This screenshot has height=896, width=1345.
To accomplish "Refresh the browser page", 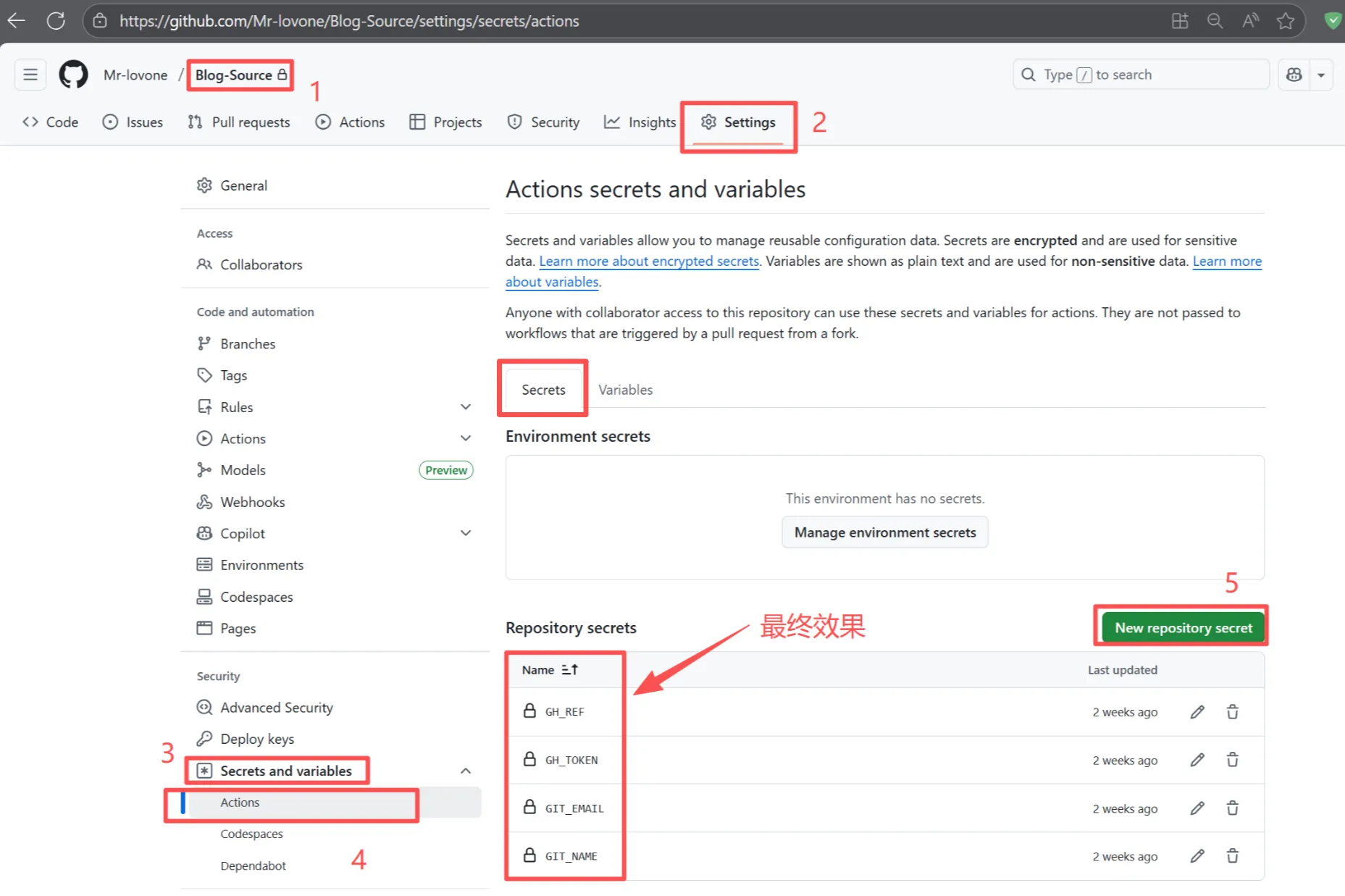I will point(56,21).
